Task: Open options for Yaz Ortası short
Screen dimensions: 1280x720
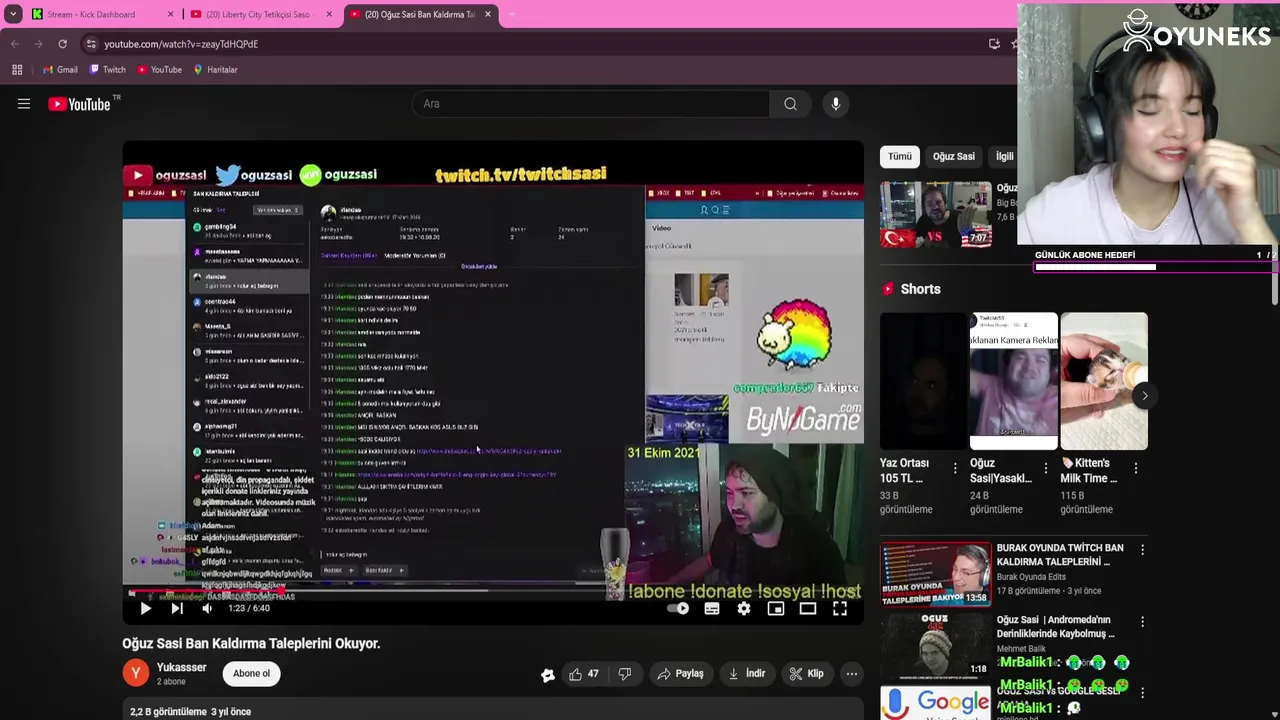Action: [955, 468]
